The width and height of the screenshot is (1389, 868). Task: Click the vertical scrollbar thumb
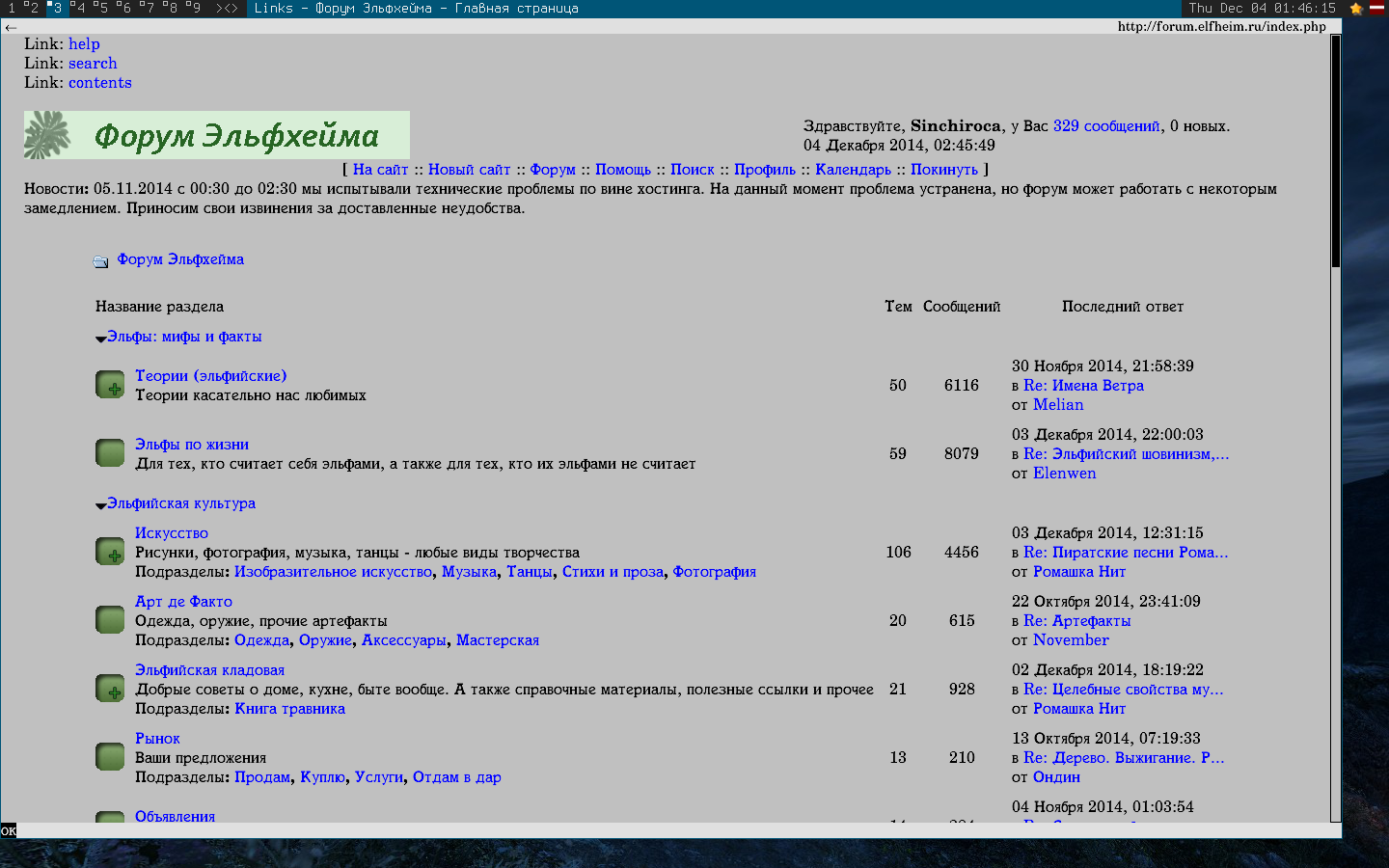tap(1336, 151)
